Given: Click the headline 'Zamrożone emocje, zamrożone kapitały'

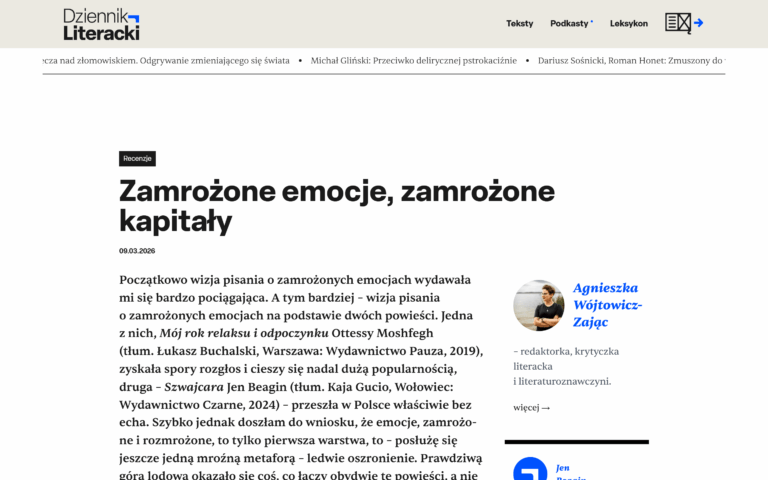Looking at the screenshot, I should click(336, 205).
